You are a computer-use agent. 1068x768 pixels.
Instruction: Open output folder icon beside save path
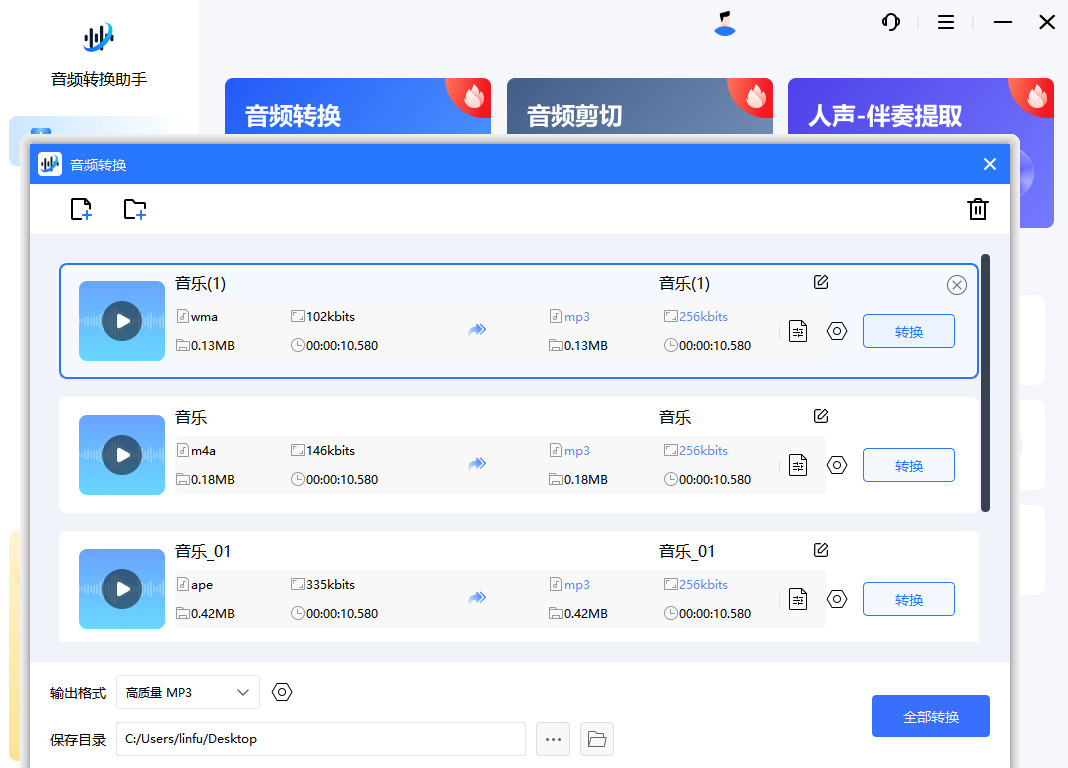[x=597, y=738]
